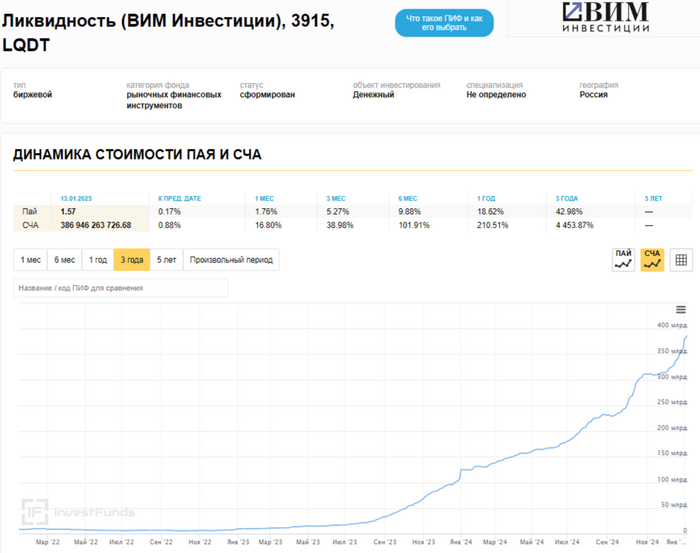Focus the fund name comparison input field

121,288
